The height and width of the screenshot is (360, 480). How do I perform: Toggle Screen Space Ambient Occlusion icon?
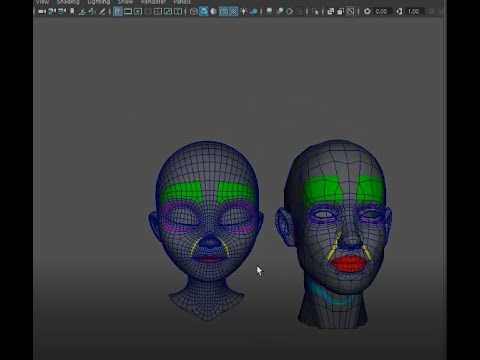pos(269,12)
